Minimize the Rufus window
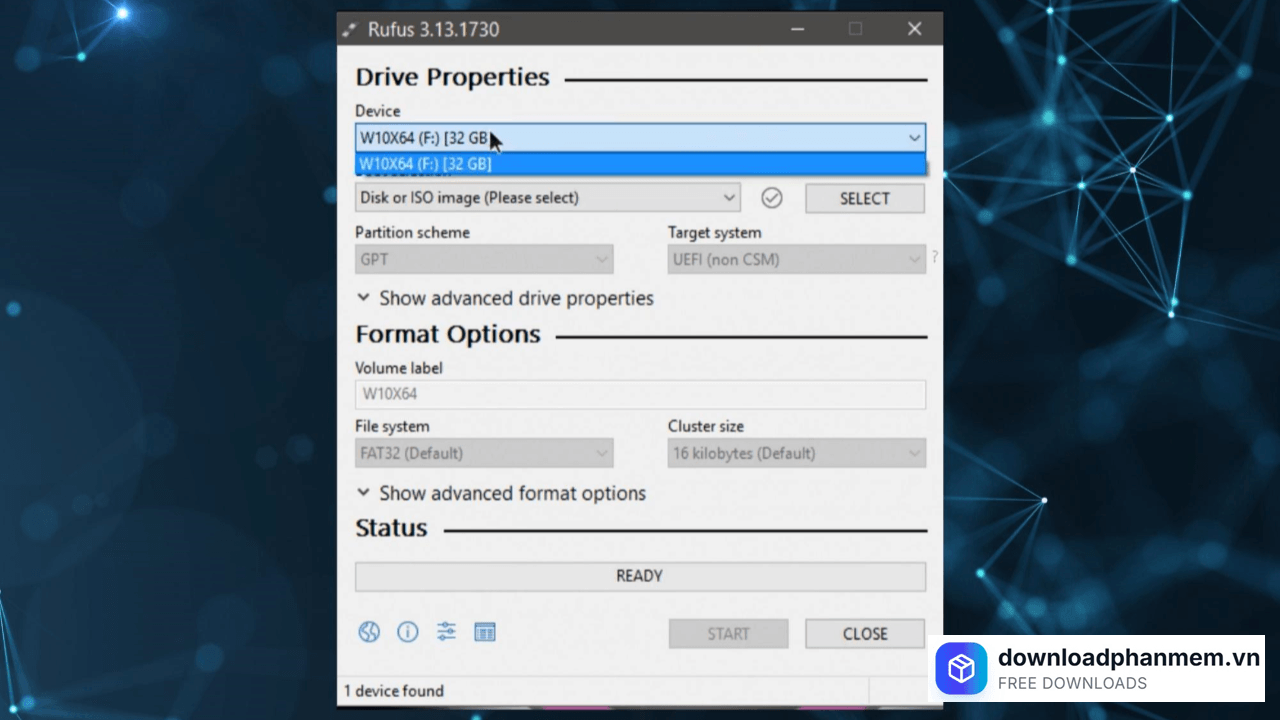The width and height of the screenshot is (1280, 720). pos(796,29)
